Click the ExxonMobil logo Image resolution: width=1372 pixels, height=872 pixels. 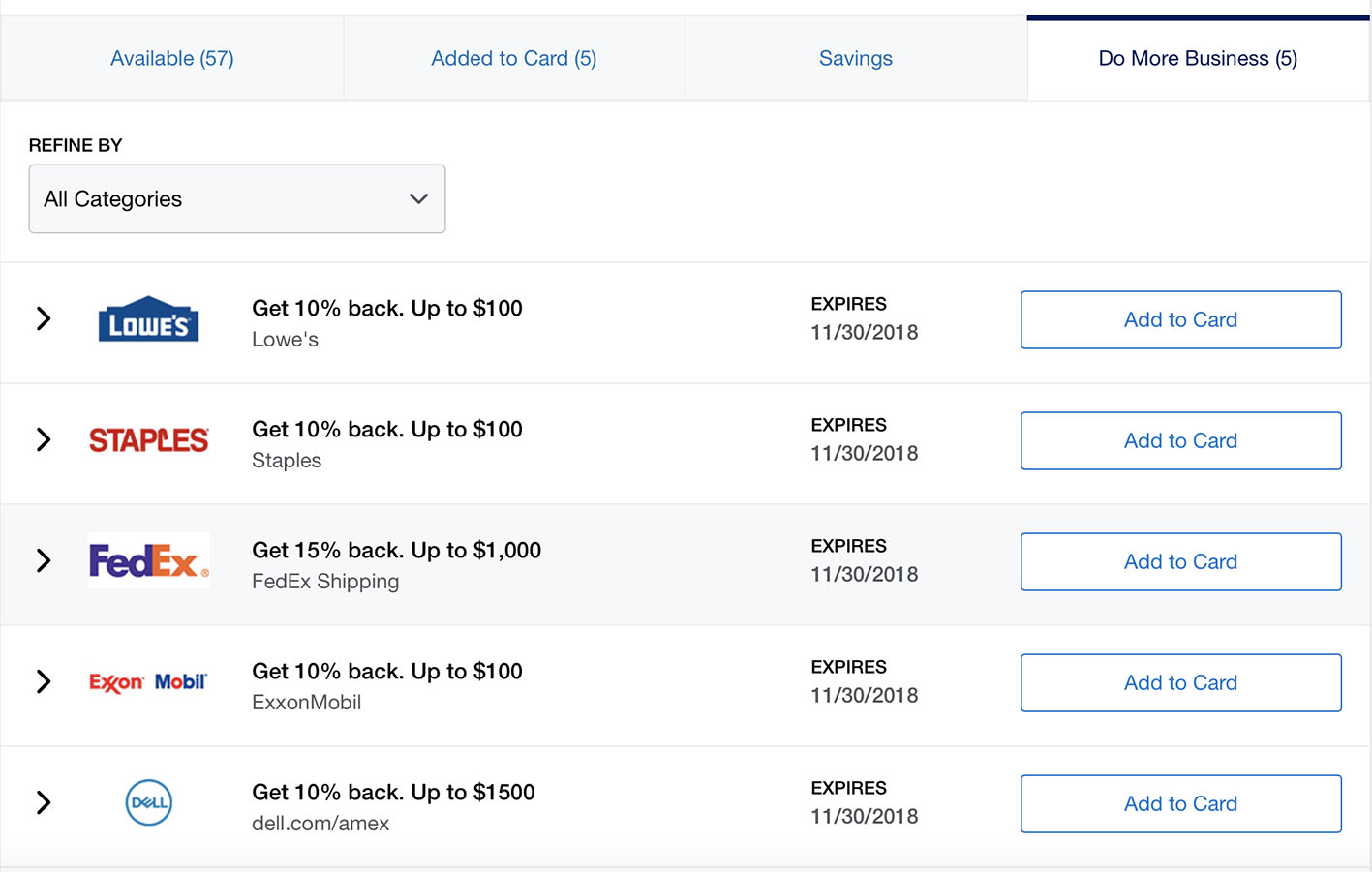(148, 682)
